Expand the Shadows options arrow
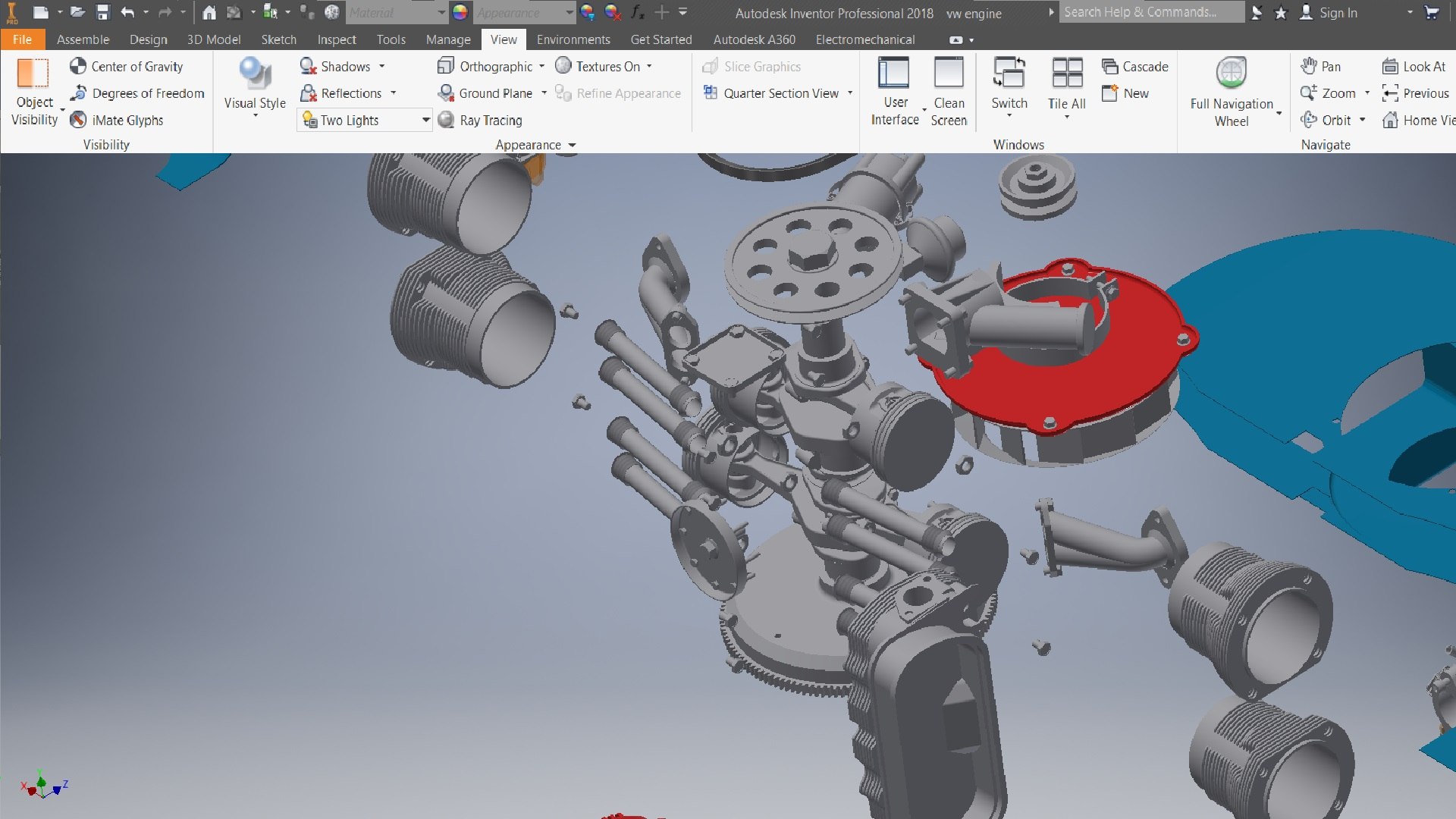1456x819 pixels. click(381, 66)
